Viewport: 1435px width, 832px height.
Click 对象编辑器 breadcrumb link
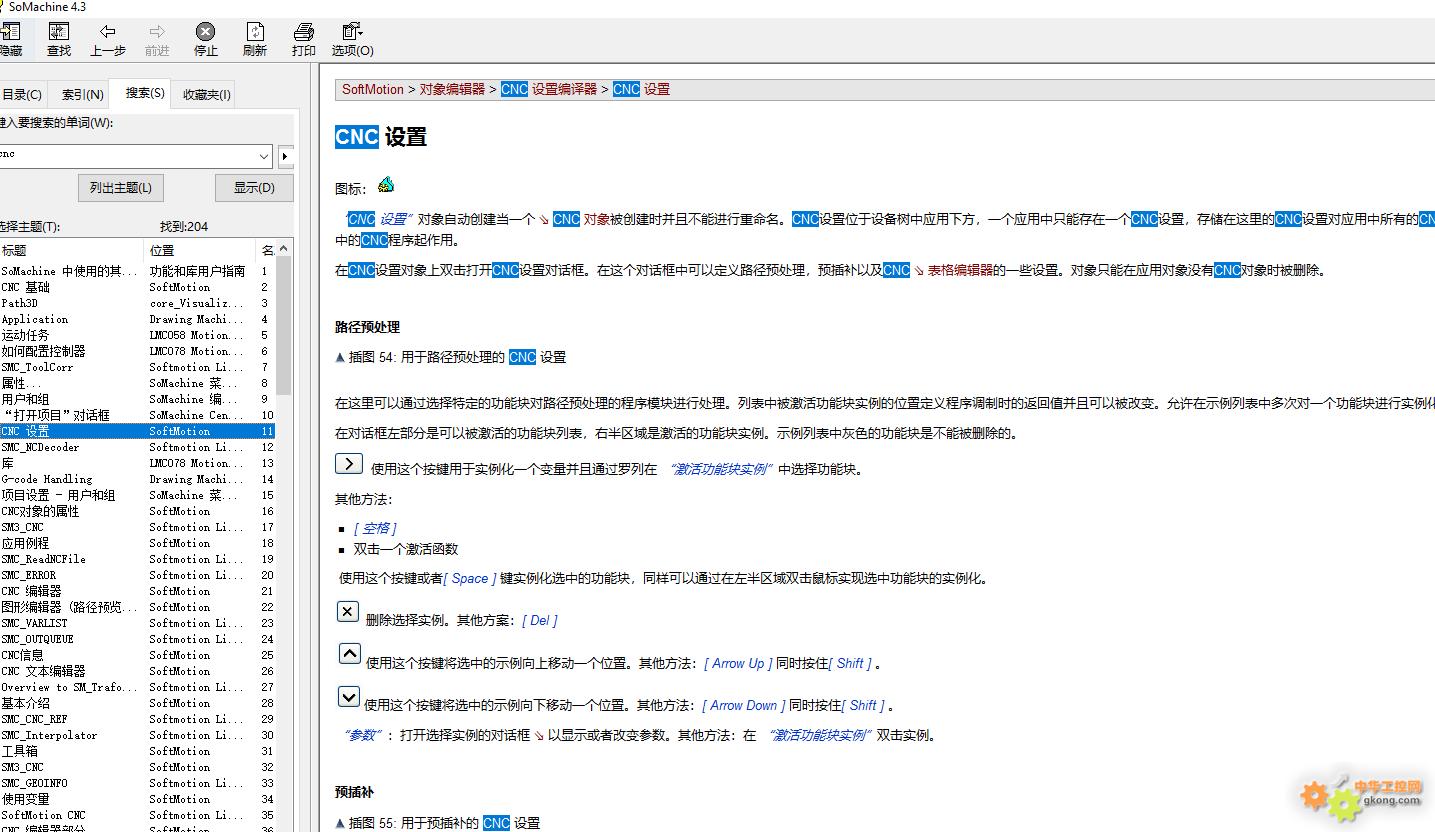tap(452, 89)
